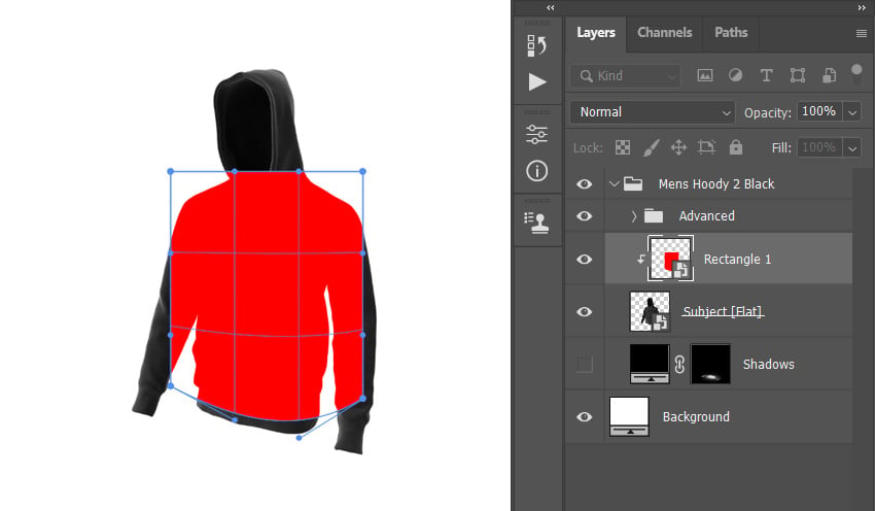Image resolution: width=875 pixels, height=511 pixels.
Task: Open the Actions panel play icon
Action: (x=537, y=82)
